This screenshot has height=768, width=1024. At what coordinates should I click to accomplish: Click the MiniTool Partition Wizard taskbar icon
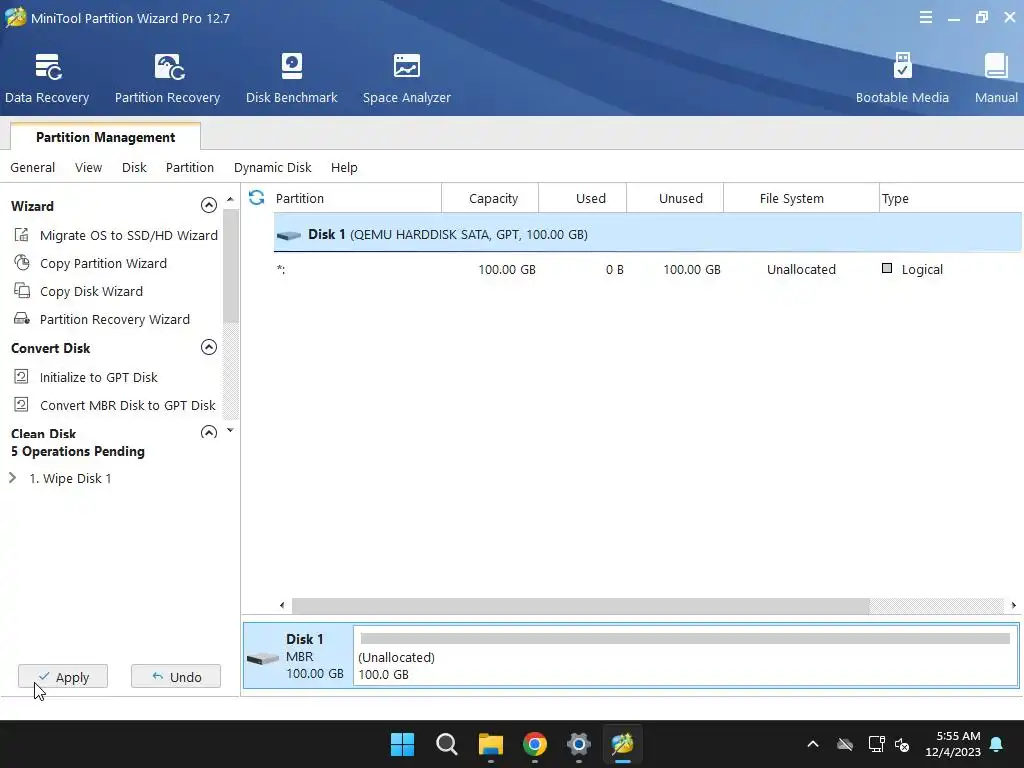[x=622, y=744]
